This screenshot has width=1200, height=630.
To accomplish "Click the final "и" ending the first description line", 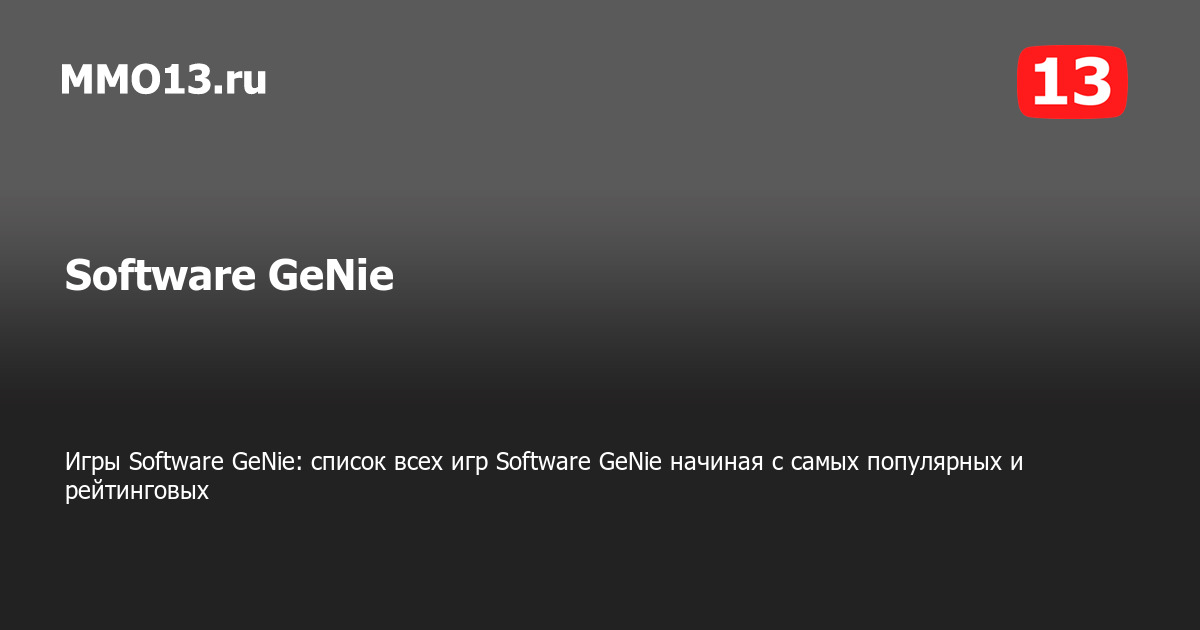I will (1018, 462).
